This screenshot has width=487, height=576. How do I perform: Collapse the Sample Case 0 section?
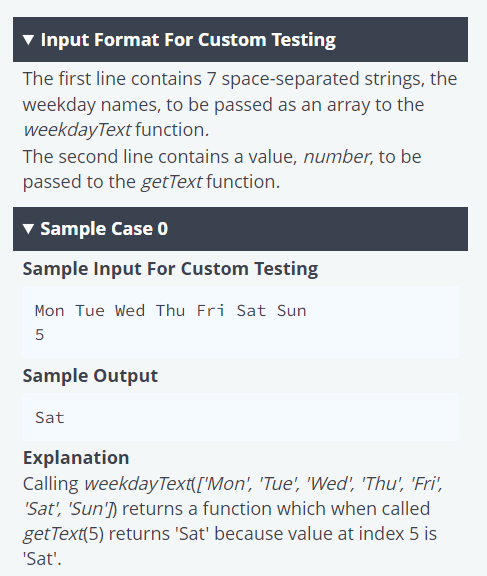pos(240,229)
